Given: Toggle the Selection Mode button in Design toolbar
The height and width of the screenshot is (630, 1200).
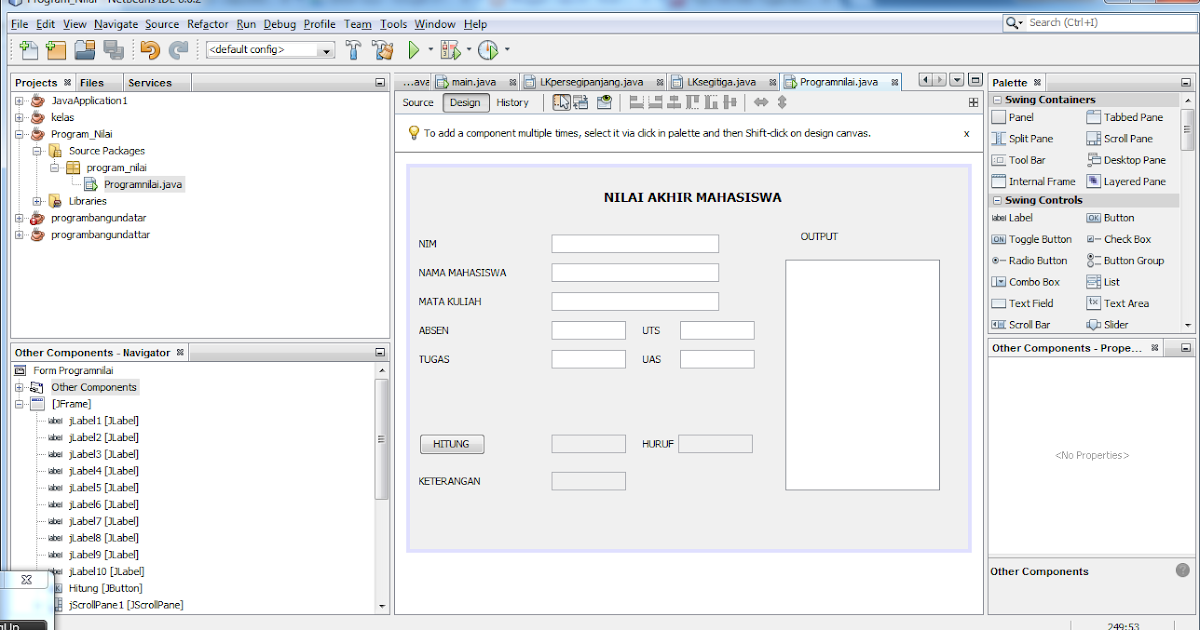Looking at the screenshot, I should pos(561,102).
